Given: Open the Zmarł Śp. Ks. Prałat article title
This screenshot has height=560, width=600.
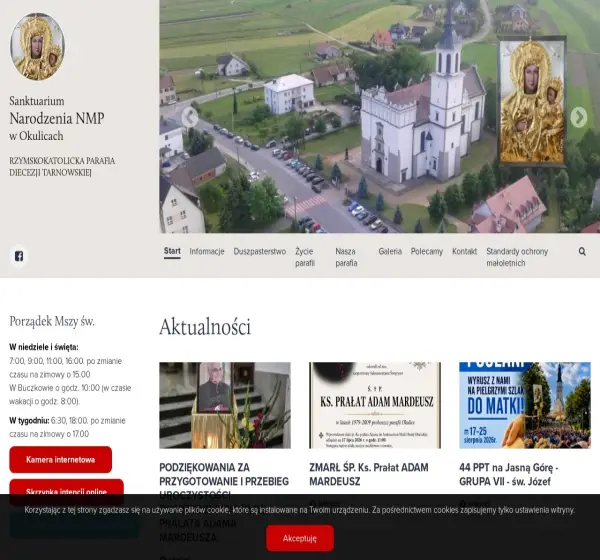Looking at the screenshot, I should pyautogui.click(x=369, y=474).
